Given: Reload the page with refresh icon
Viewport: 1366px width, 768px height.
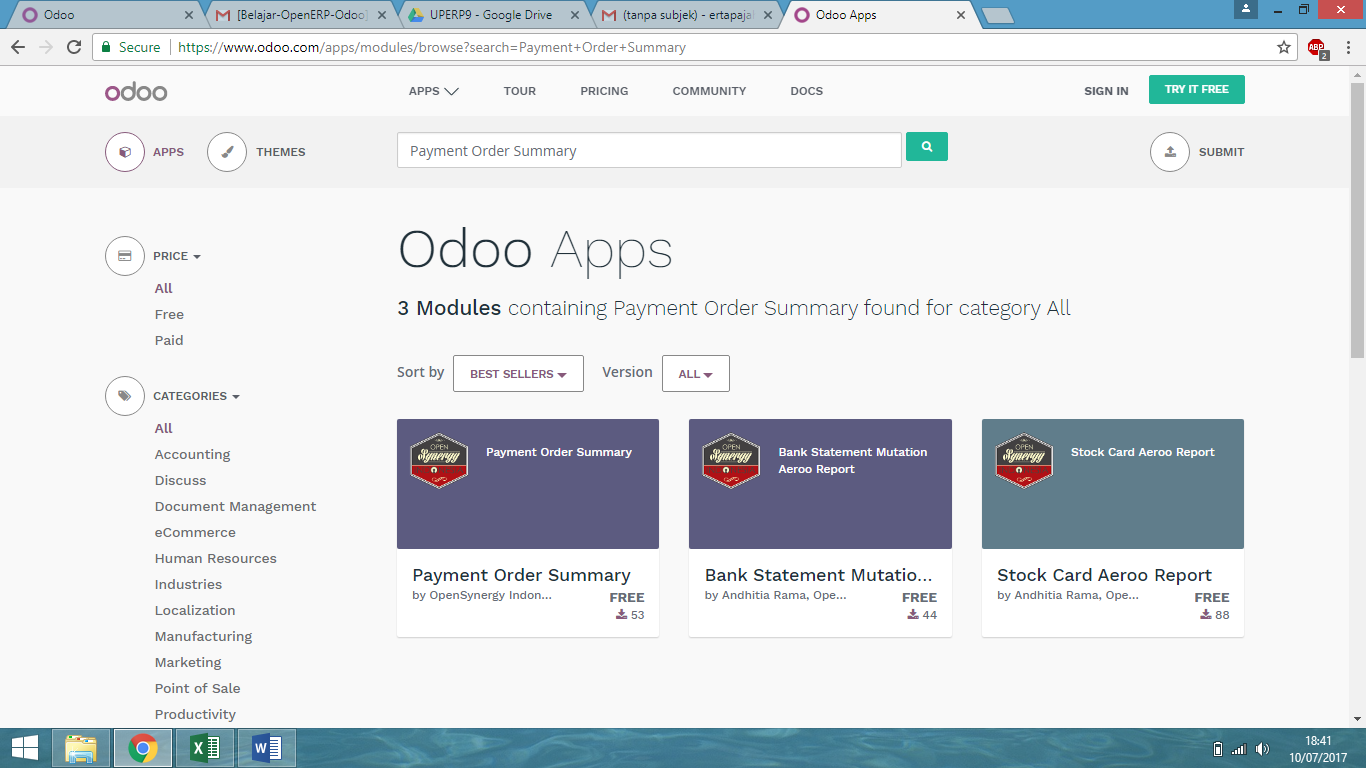Looking at the screenshot, I should [x=74, y=47].
